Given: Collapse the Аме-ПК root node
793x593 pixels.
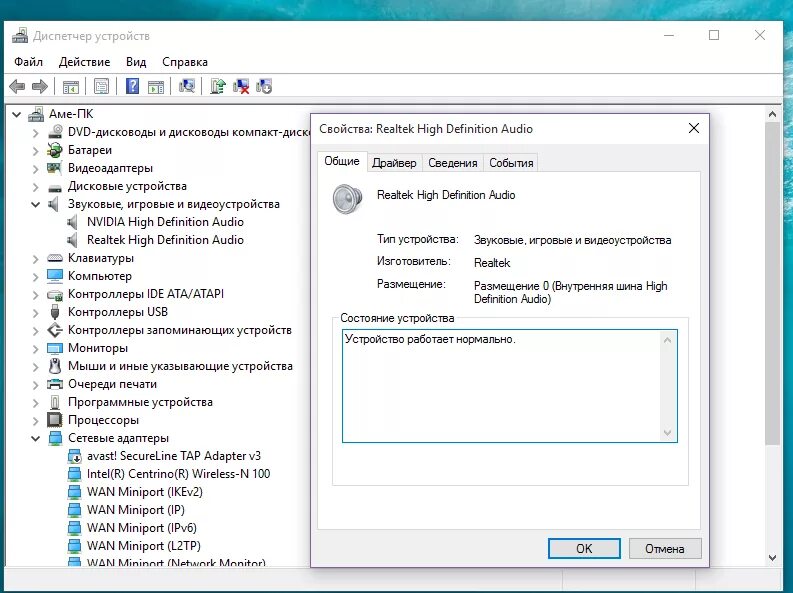Looking at the screenshot, I should coord(17,114).
